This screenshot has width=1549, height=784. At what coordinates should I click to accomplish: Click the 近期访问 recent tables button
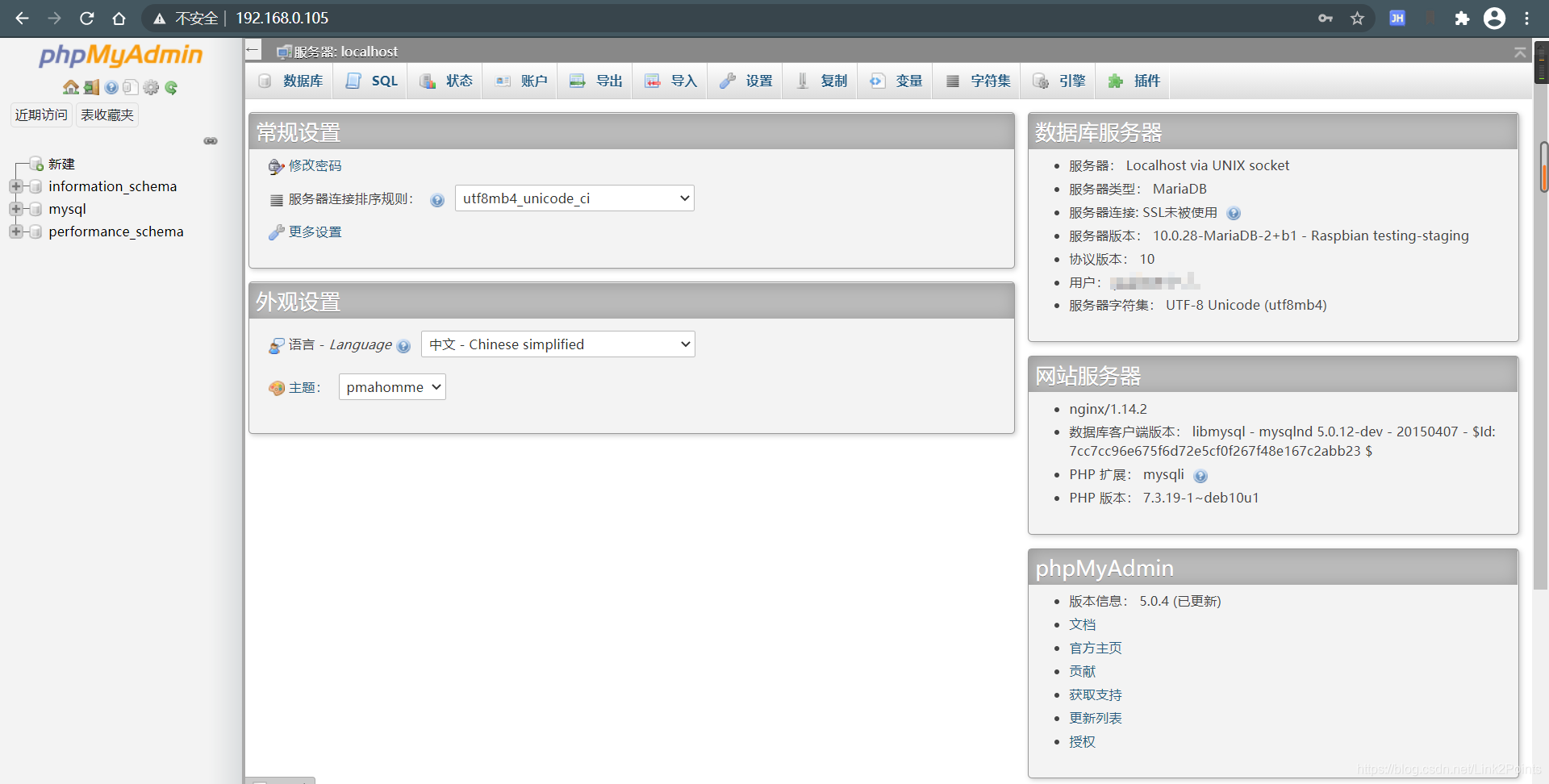point(41,115)
